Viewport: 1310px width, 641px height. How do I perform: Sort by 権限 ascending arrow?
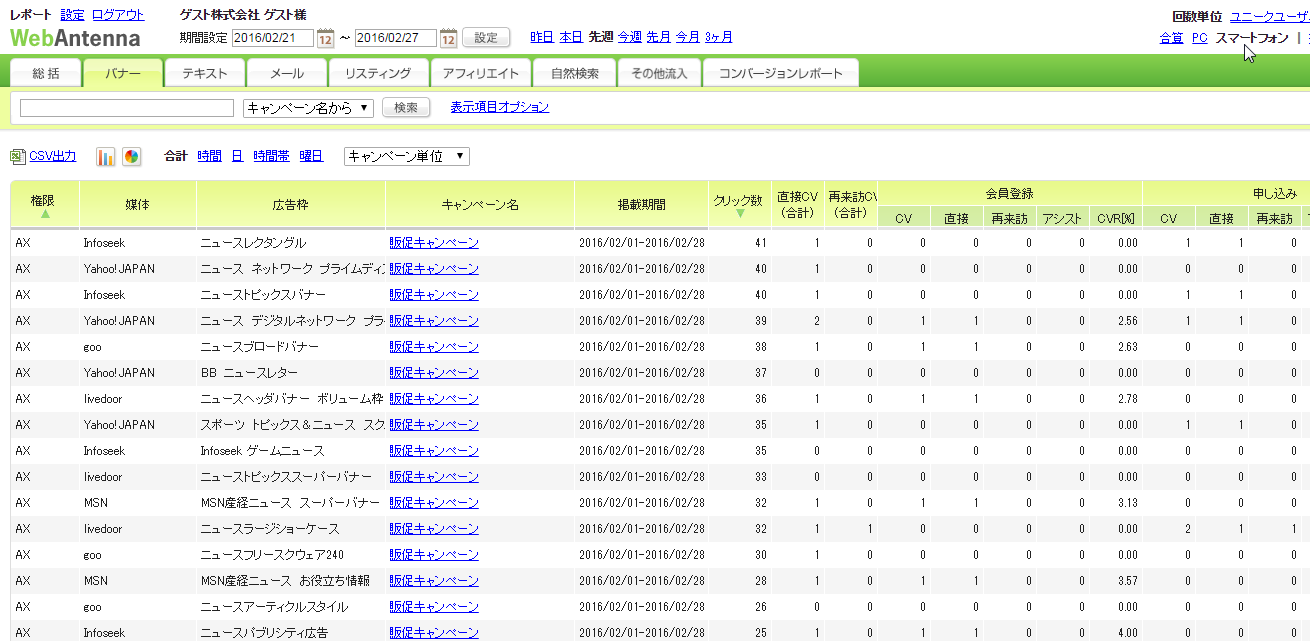click(x=44, y=214)
